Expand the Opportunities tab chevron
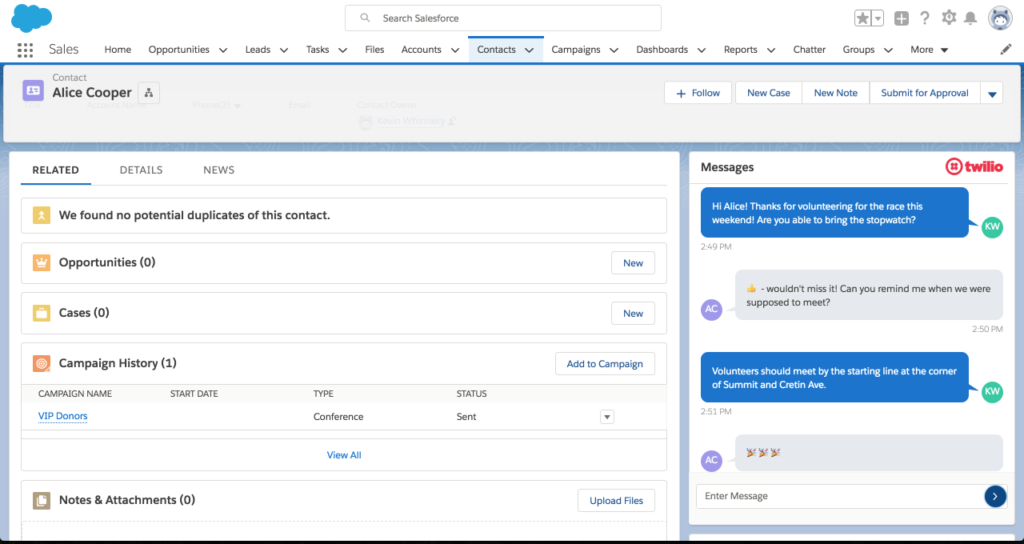1024x544 pixels. tap(223, 50)
